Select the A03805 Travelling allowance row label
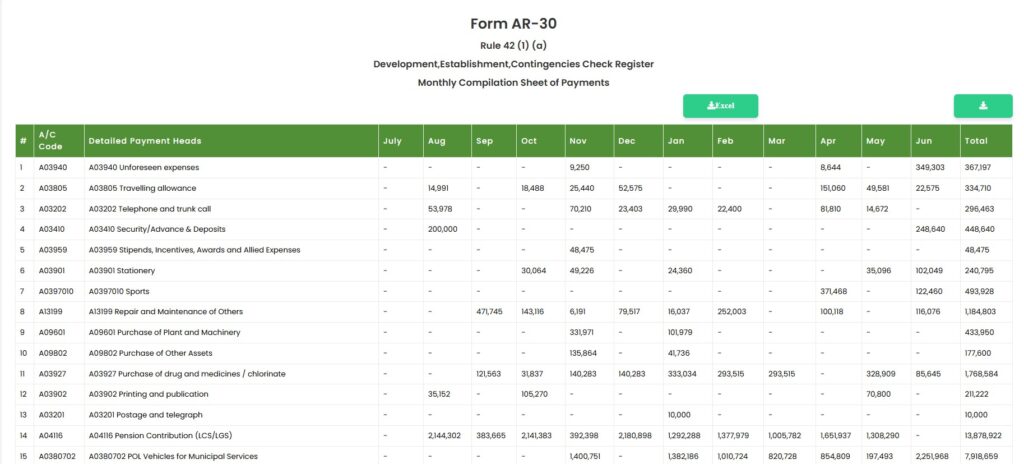 [x=142, y=188]
